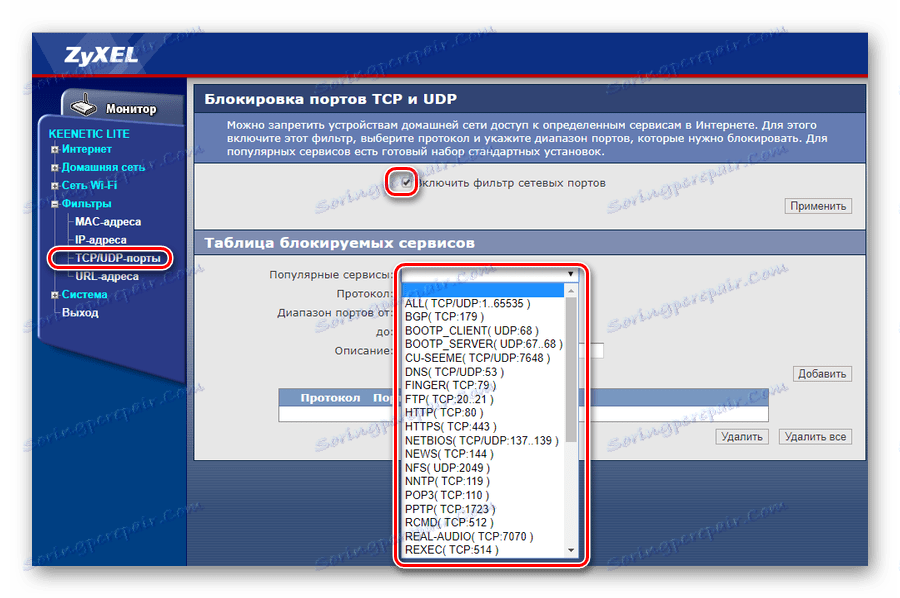Image resolution: width=900 pixels, height=598 pixels.
Task: Expand the Интернет tree node
Action: [x=55, y=150]
